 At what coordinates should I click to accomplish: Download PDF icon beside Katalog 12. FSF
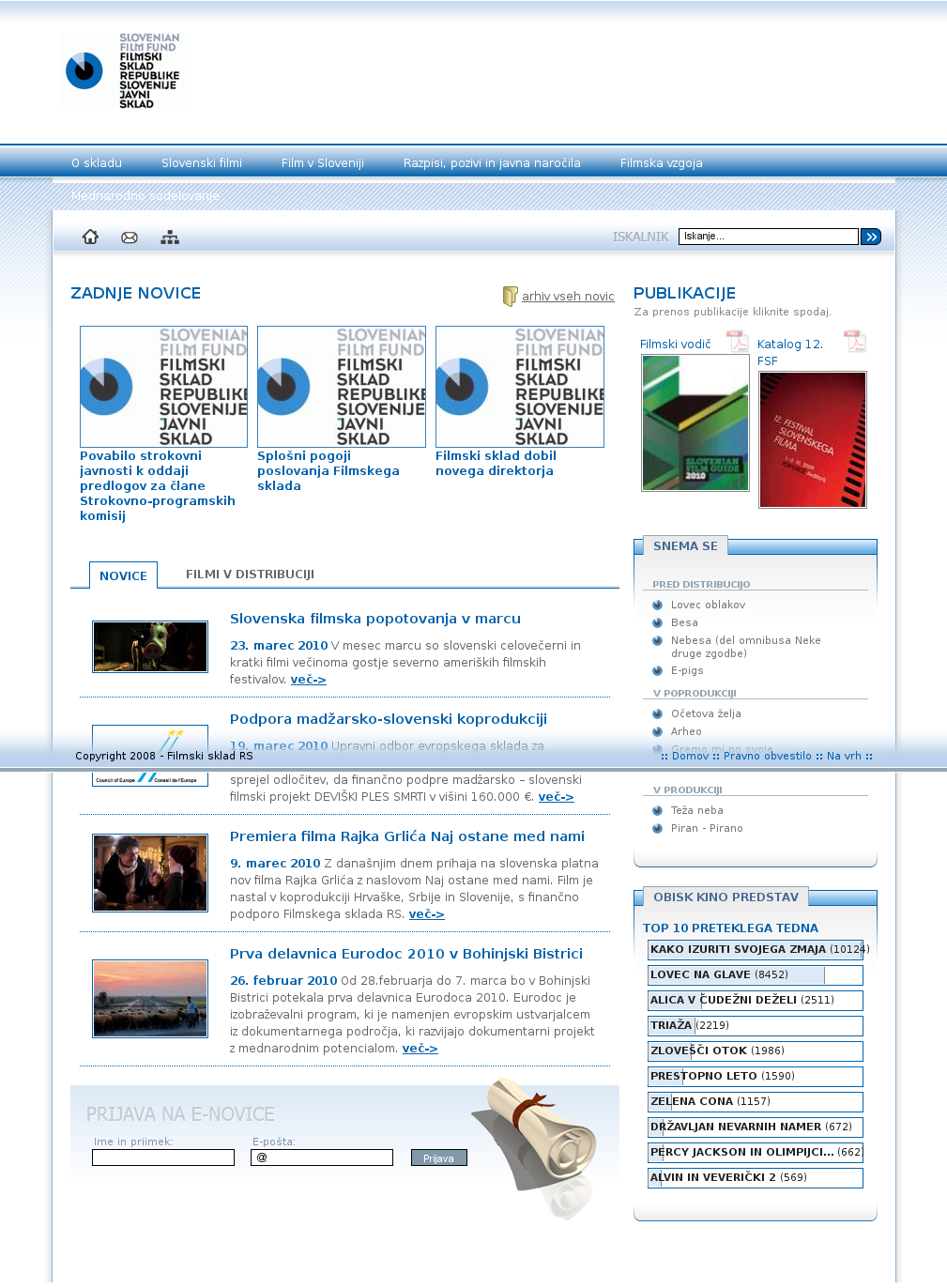click(854, 341)
